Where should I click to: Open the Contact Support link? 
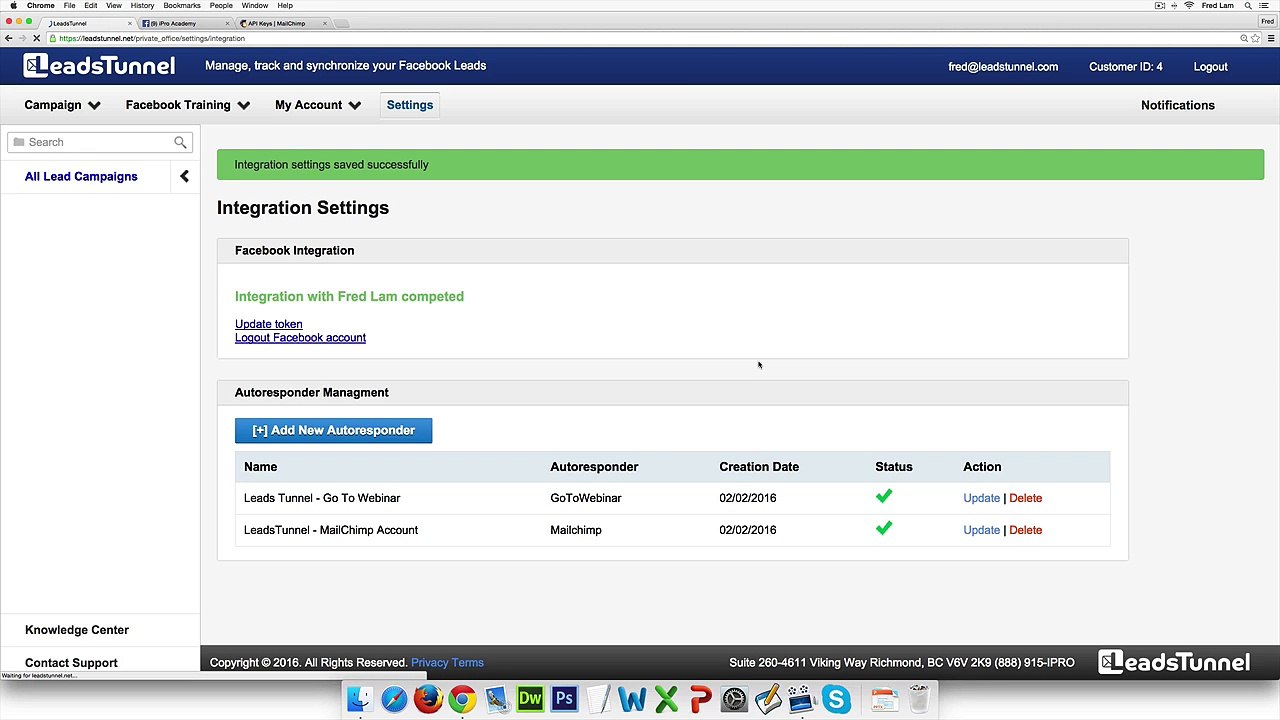(71, 663)
